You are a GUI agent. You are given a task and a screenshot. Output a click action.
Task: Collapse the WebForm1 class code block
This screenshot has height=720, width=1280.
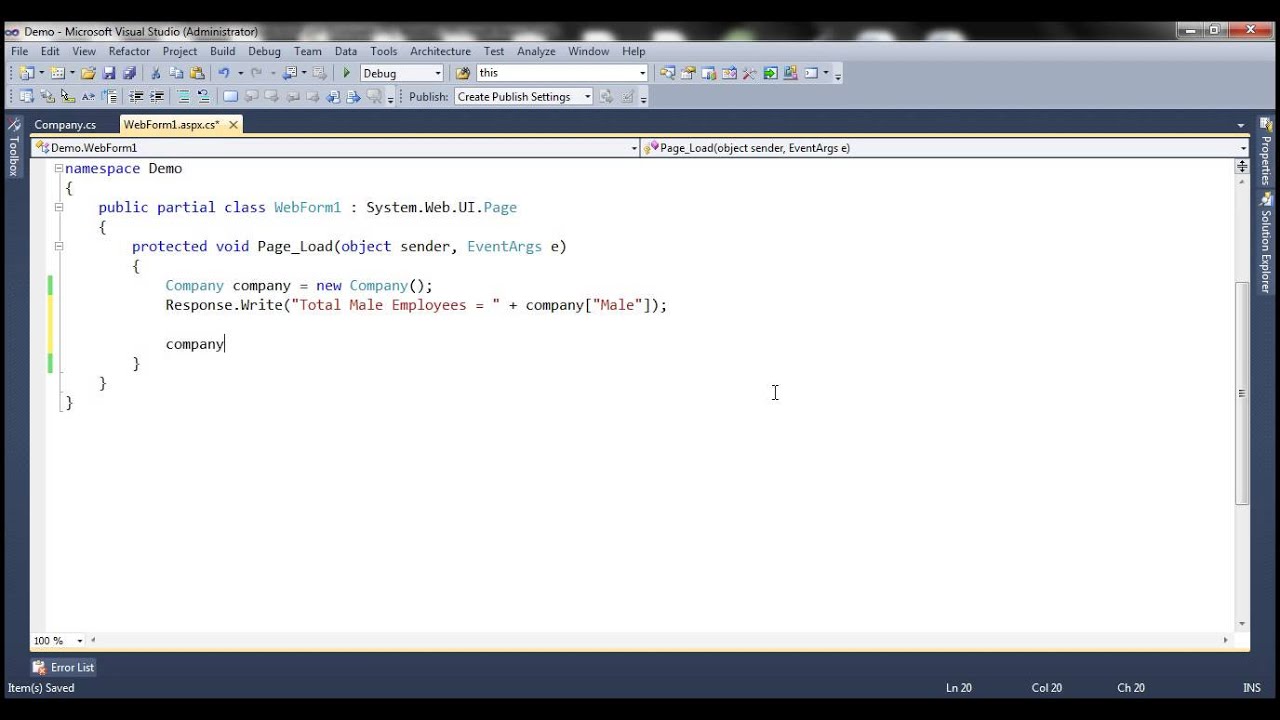[59, 208]
